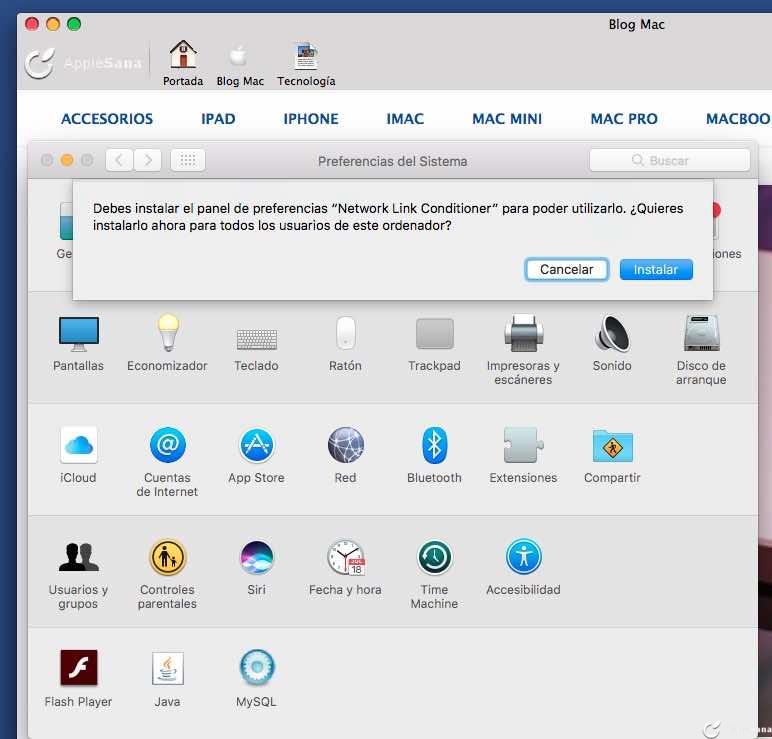Open Usuarios y grupos pane
Image resolution: width=772 pixels, height=739 pixels.
(78, 574)
